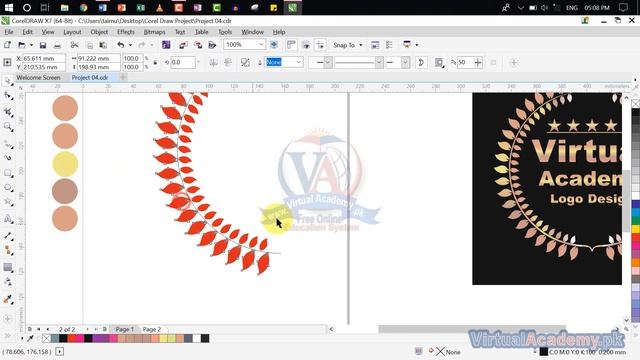The image size is (640, 360).
Task: Undo the last action
Action: 121,45
